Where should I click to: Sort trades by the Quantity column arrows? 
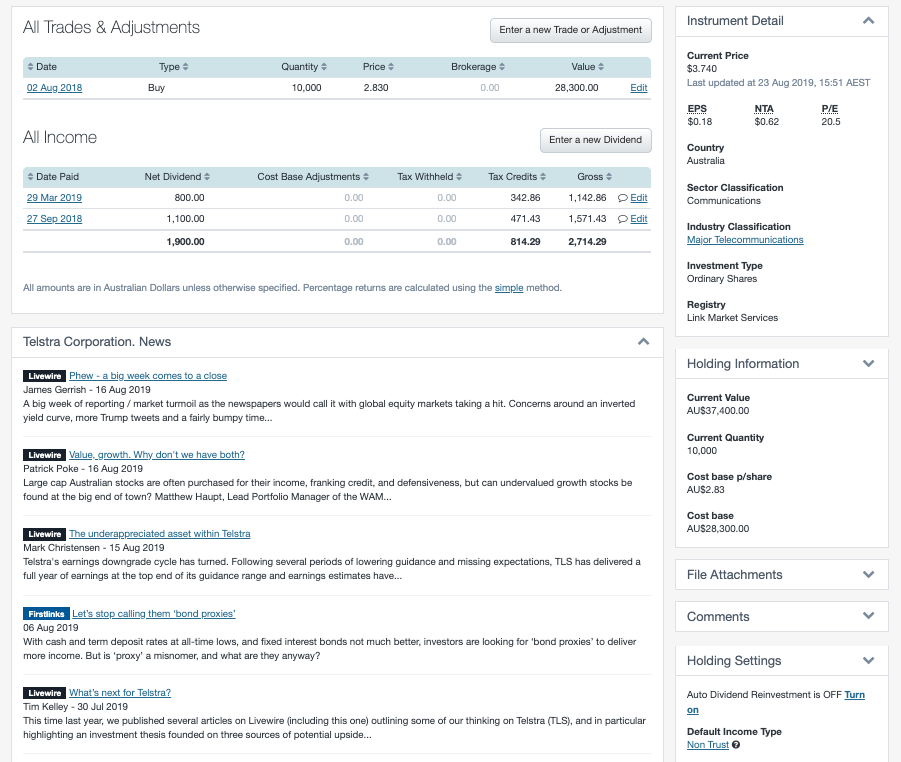click(x=325, y=66)
